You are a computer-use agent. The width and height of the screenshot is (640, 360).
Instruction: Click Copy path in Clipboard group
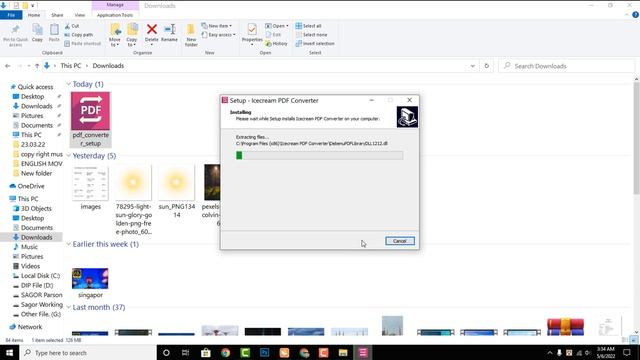pos(79,35)
